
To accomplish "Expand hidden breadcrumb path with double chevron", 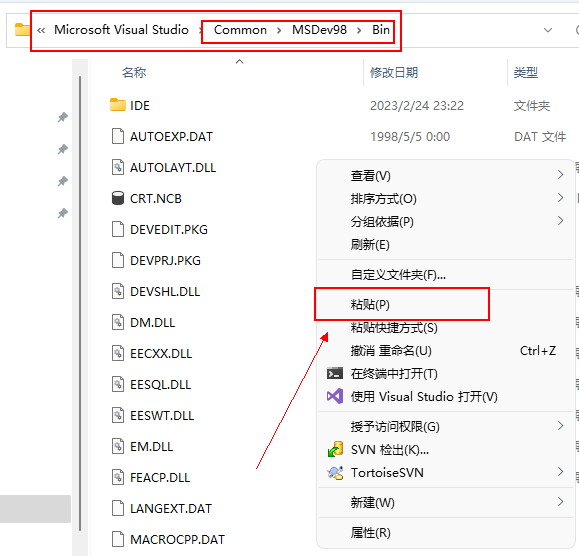I will pos(41,30).
